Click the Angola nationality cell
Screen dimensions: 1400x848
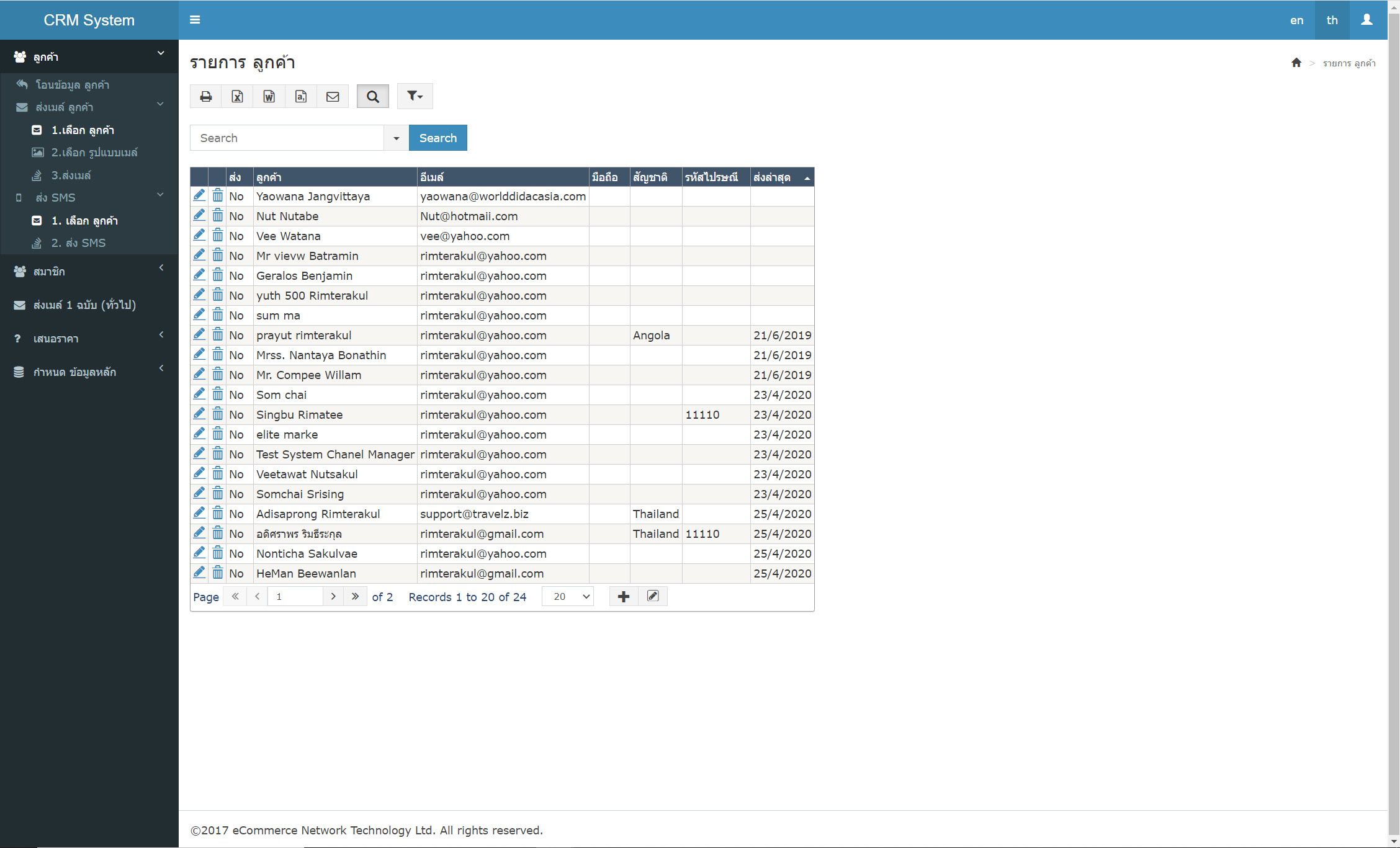point(656,335)
